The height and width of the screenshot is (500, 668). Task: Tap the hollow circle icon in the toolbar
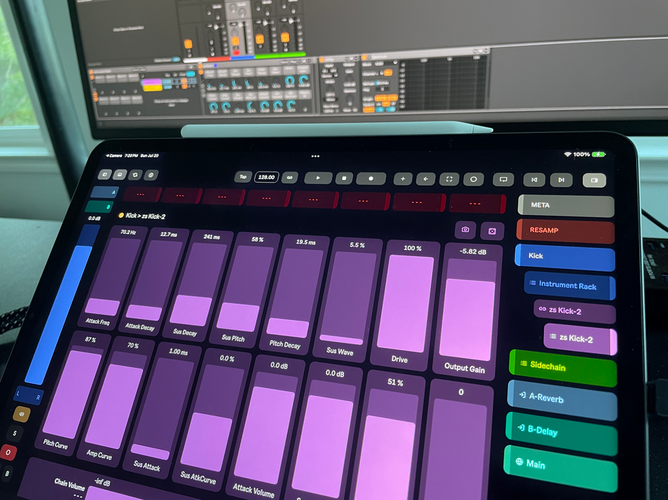coord(473,180)
